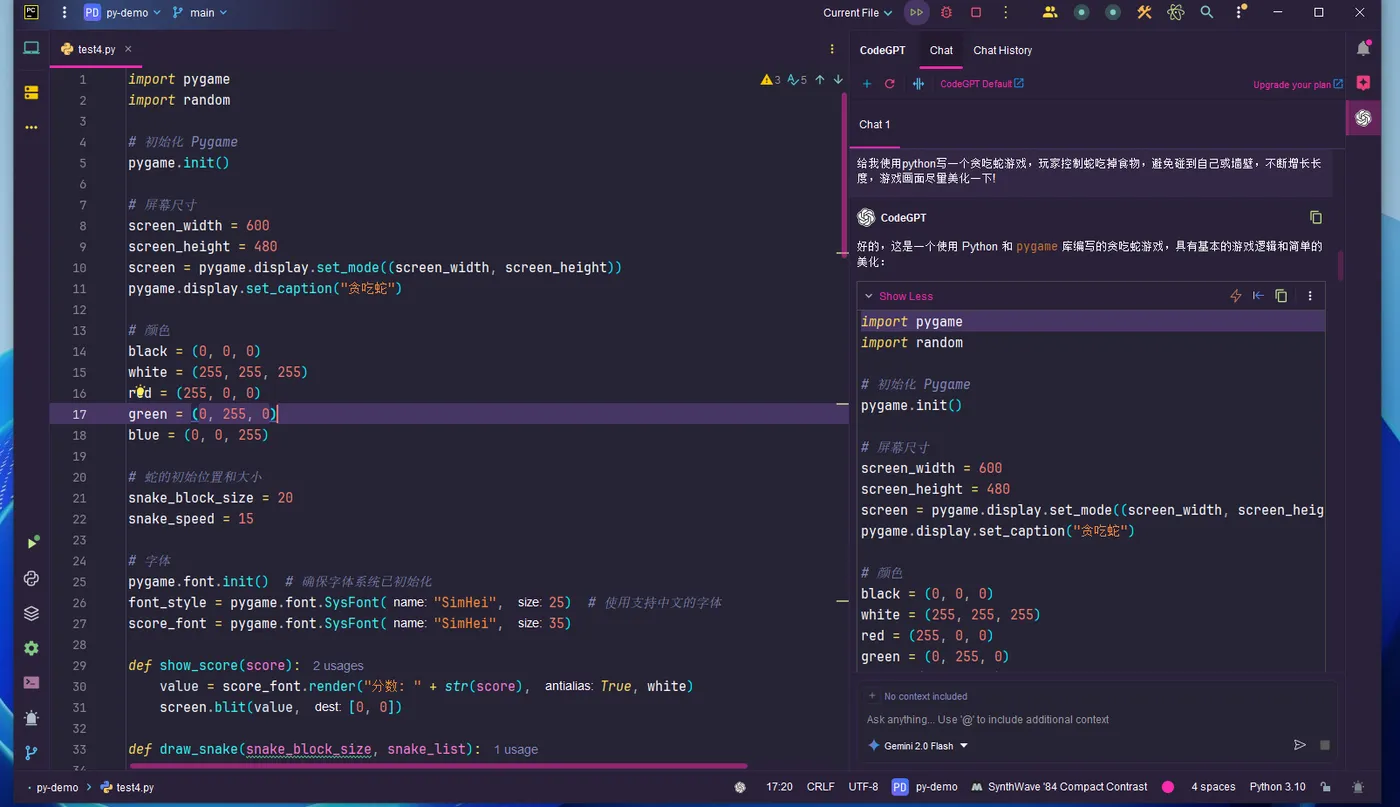1400x807 pixels.
Task: Change CRLF line separator
Action: 820,787
